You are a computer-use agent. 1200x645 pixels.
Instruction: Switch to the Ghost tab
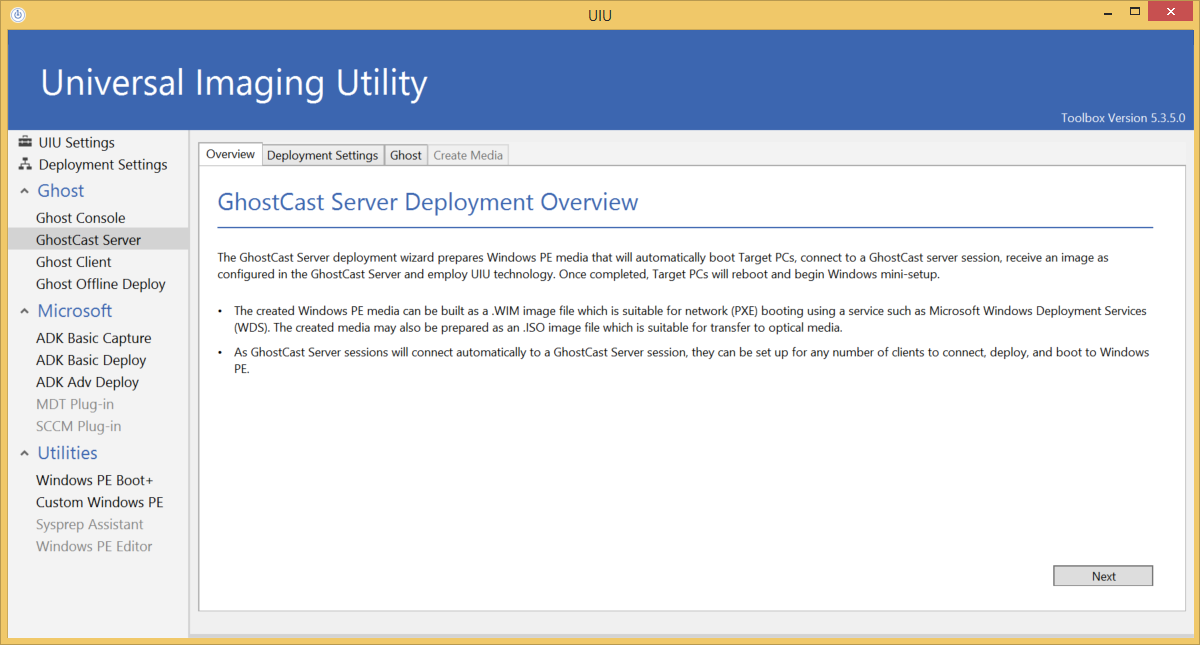406,155
